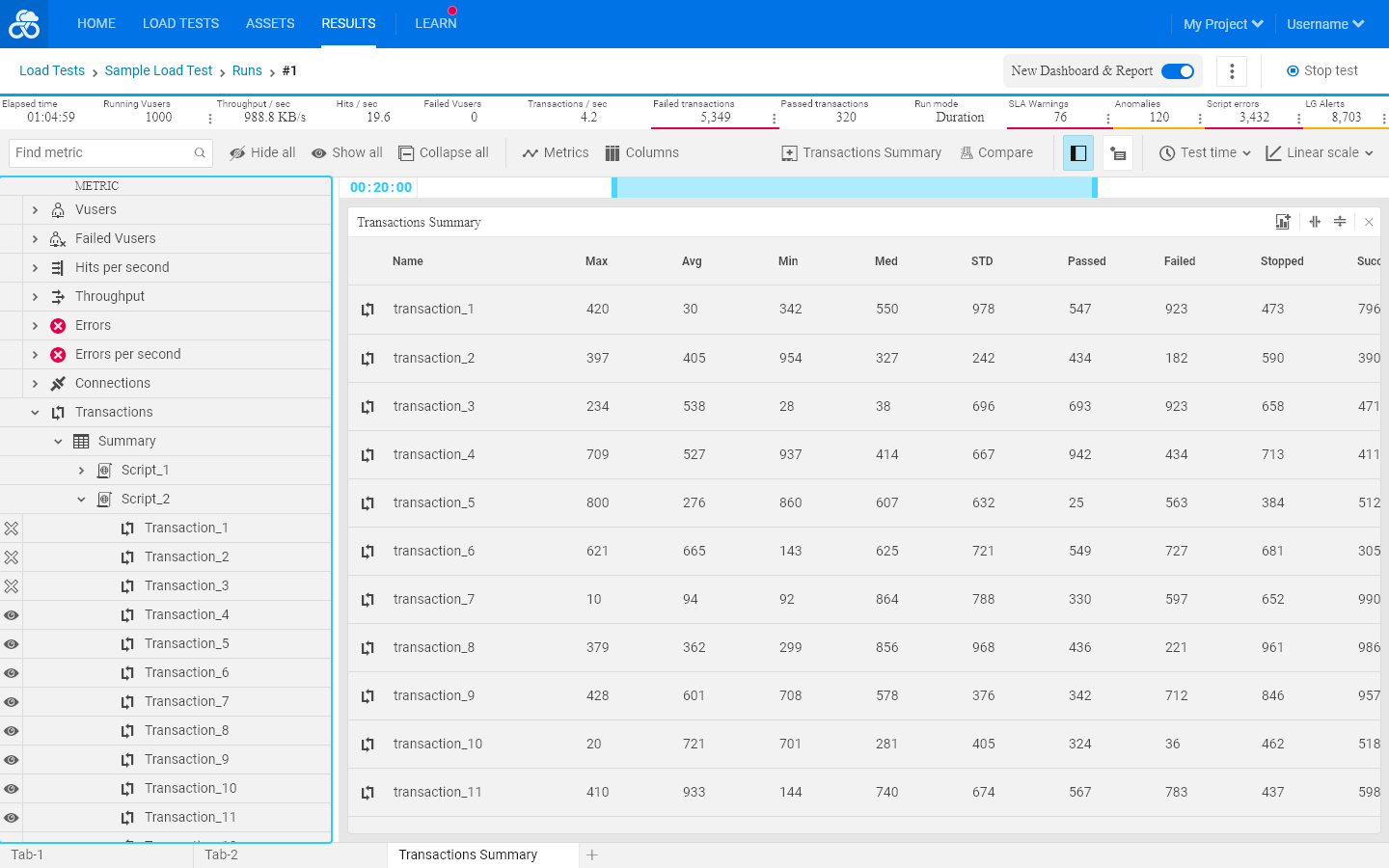Export Transactions Summary via panel export icon
The width and height of the screenshot is (1389, 868).
[x=1283, y=222]
